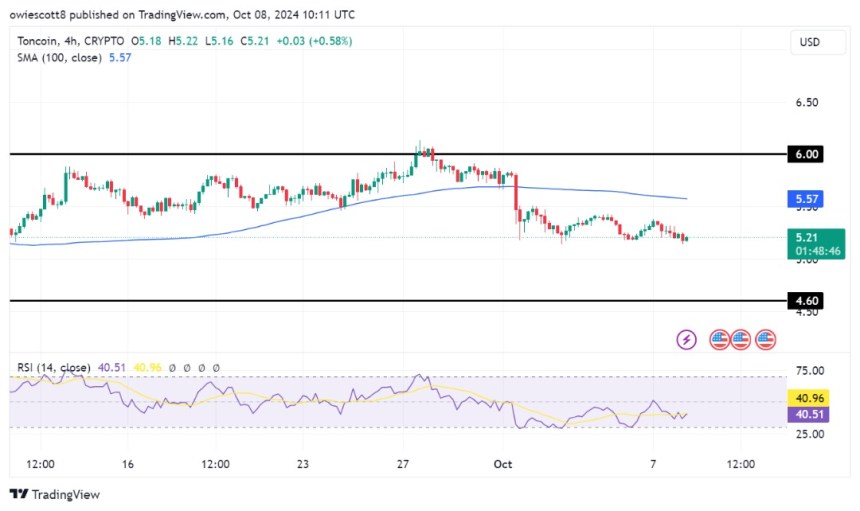Viewport: 860px width, 511px height.
Task: Click the Toncoin symbol title
Action: 40,41
